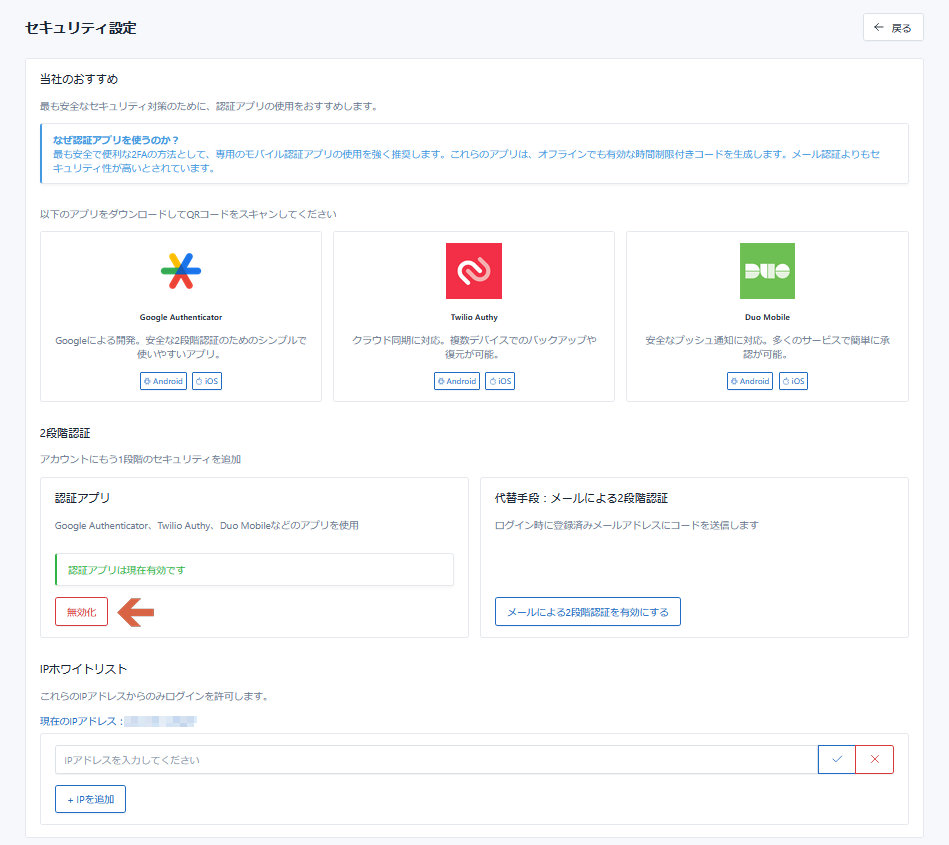Enable email two-step verification button
Screen dimensions: 949x845
click(587, 612)
